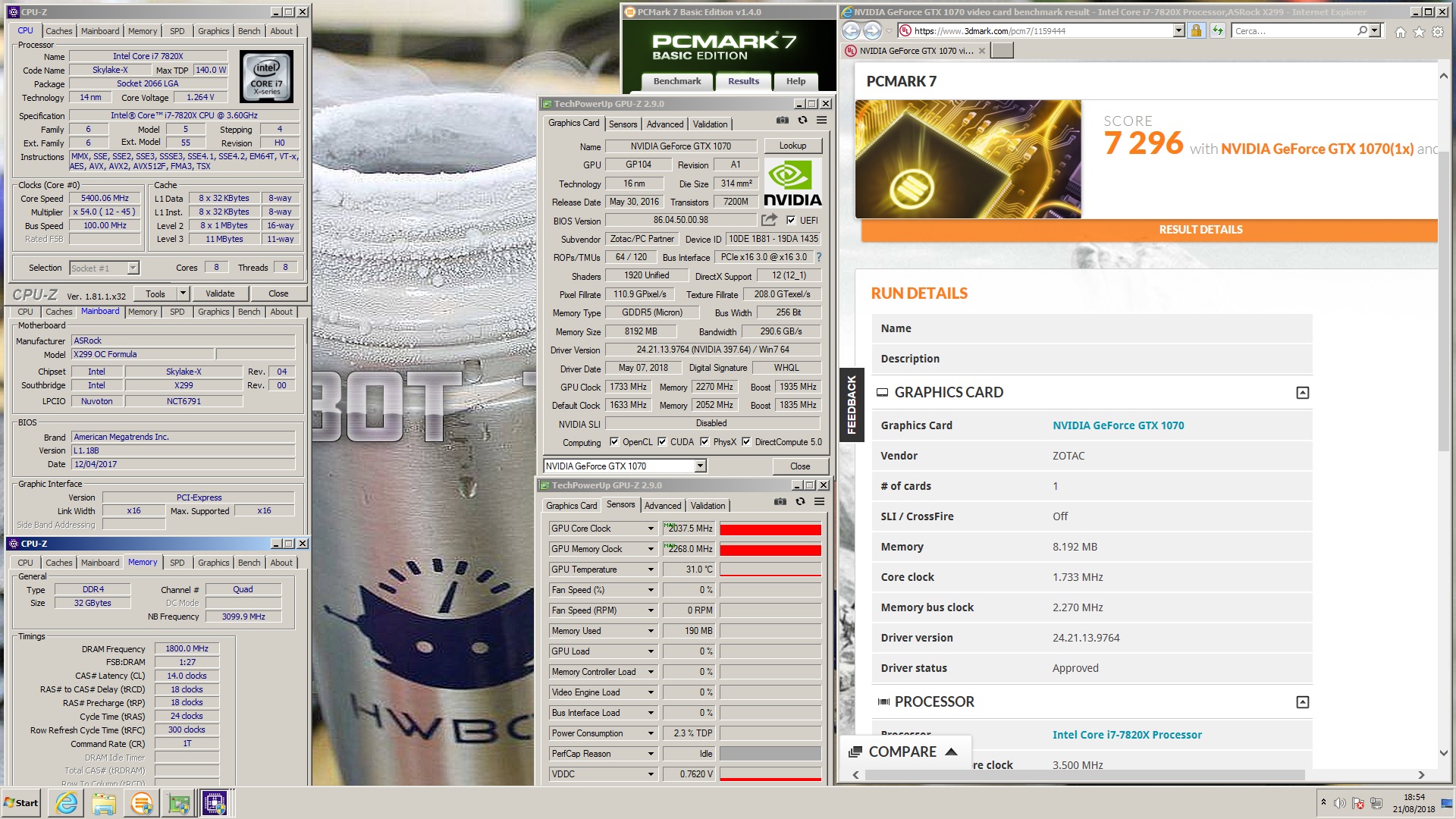The height and width of the screenshot is (819, 1456).
Task: Expand the COMPARE panel on 3DMark page
Action: 905,752
